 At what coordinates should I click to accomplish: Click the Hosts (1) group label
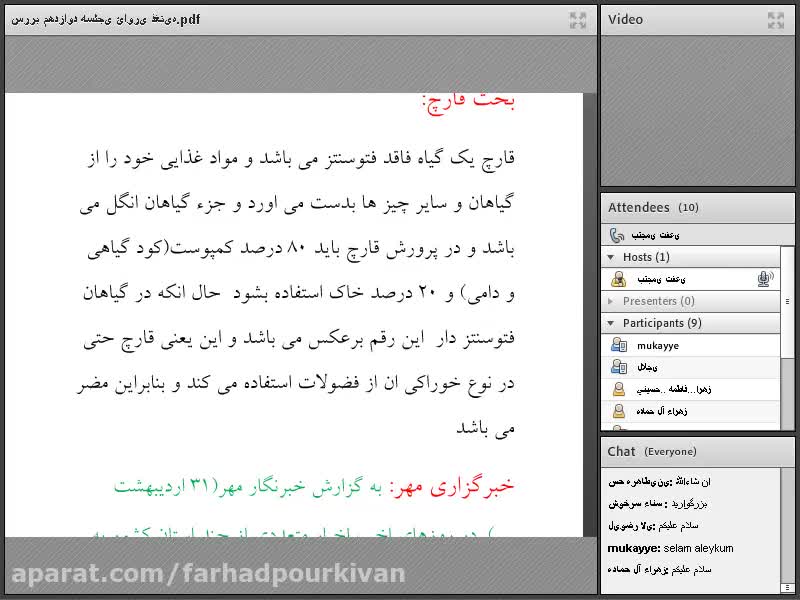(646, 257)
